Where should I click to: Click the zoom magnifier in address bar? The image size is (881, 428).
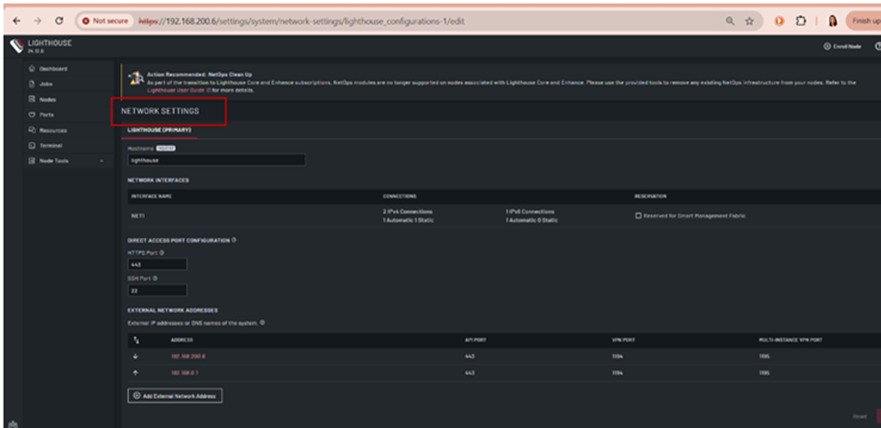pos(730,21)
